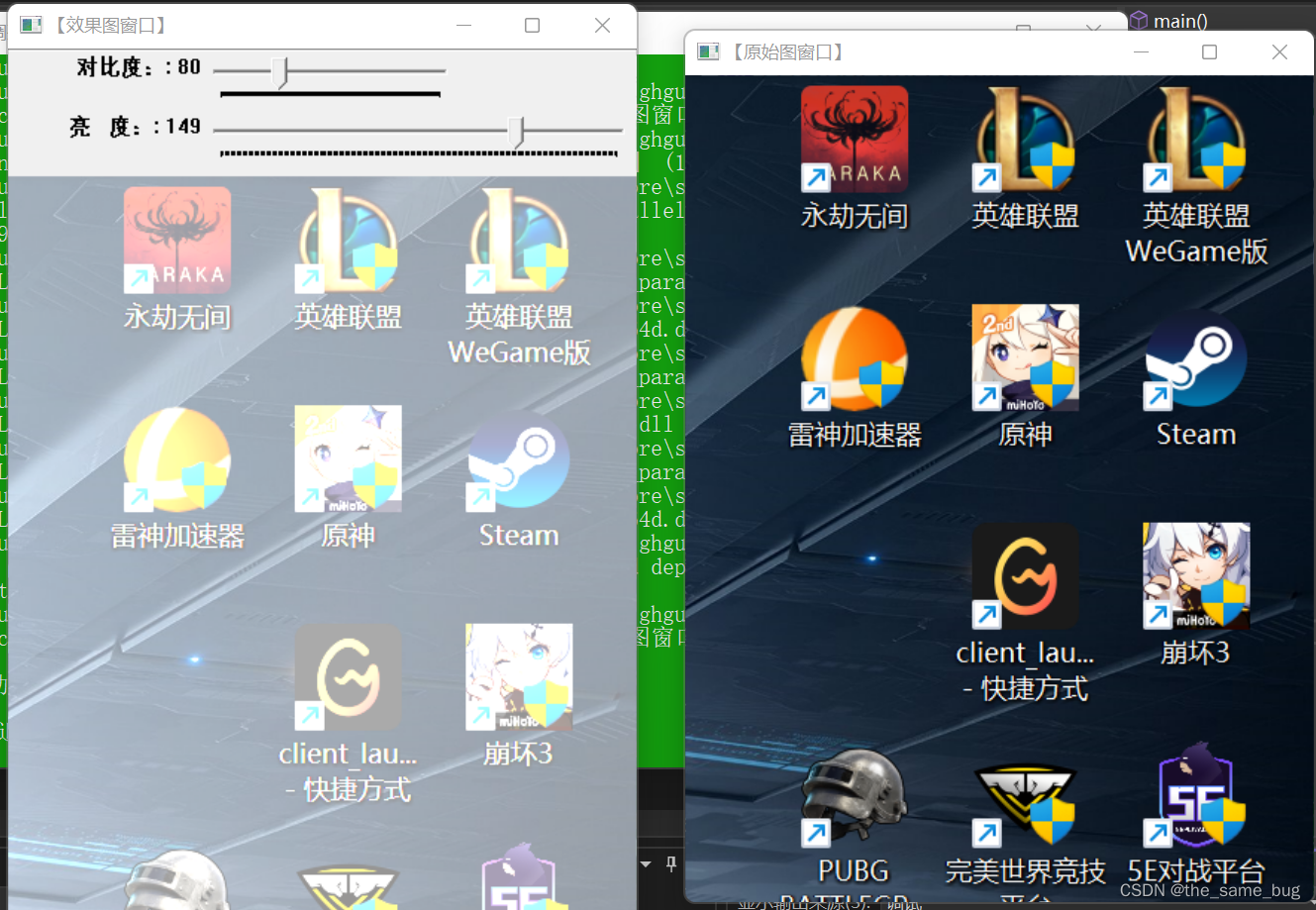
Task: Click 原神 icon in original window
Action: pos(1025,357)
